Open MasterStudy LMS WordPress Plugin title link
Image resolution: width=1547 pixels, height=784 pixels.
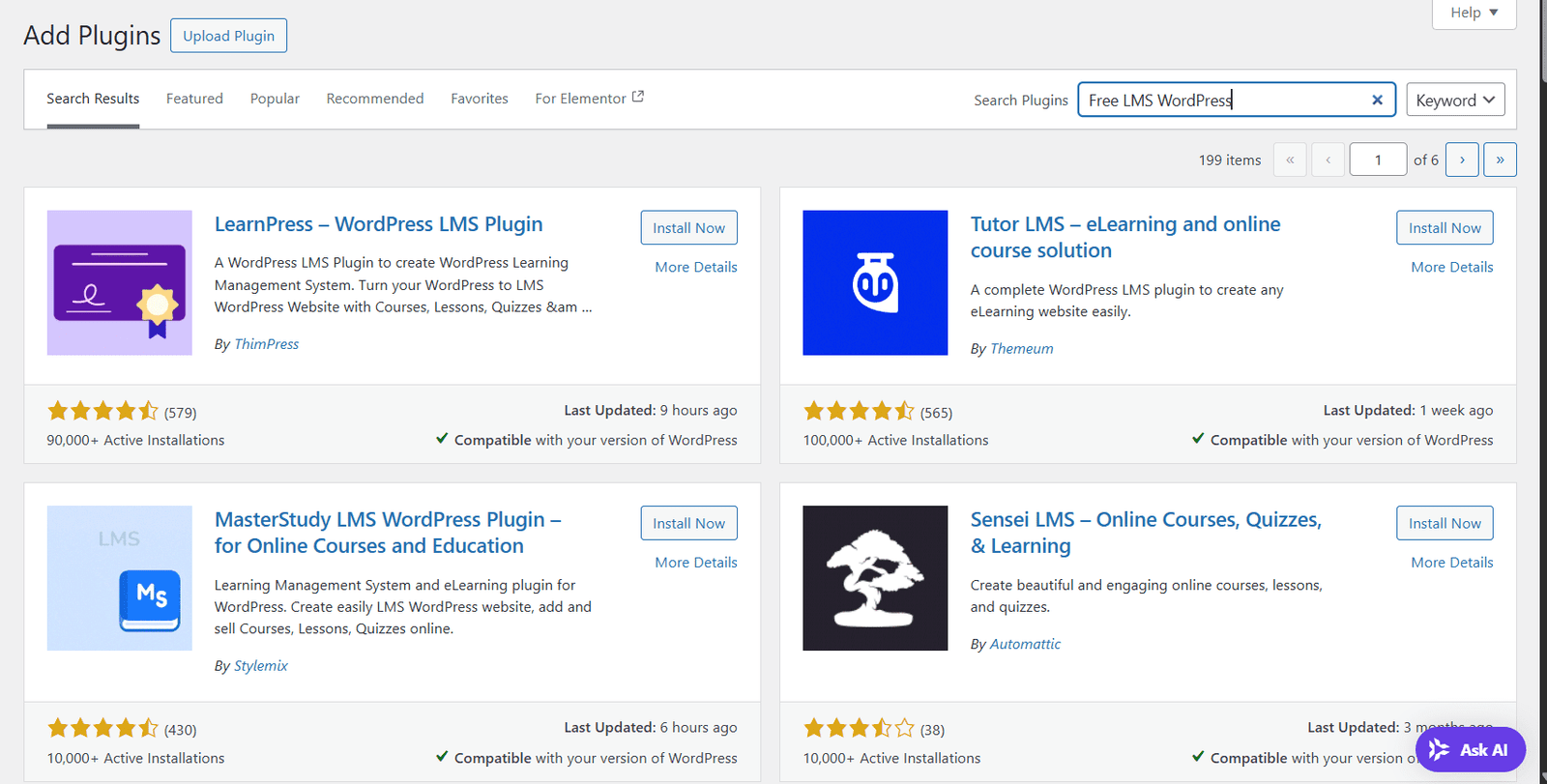[388, 533]
